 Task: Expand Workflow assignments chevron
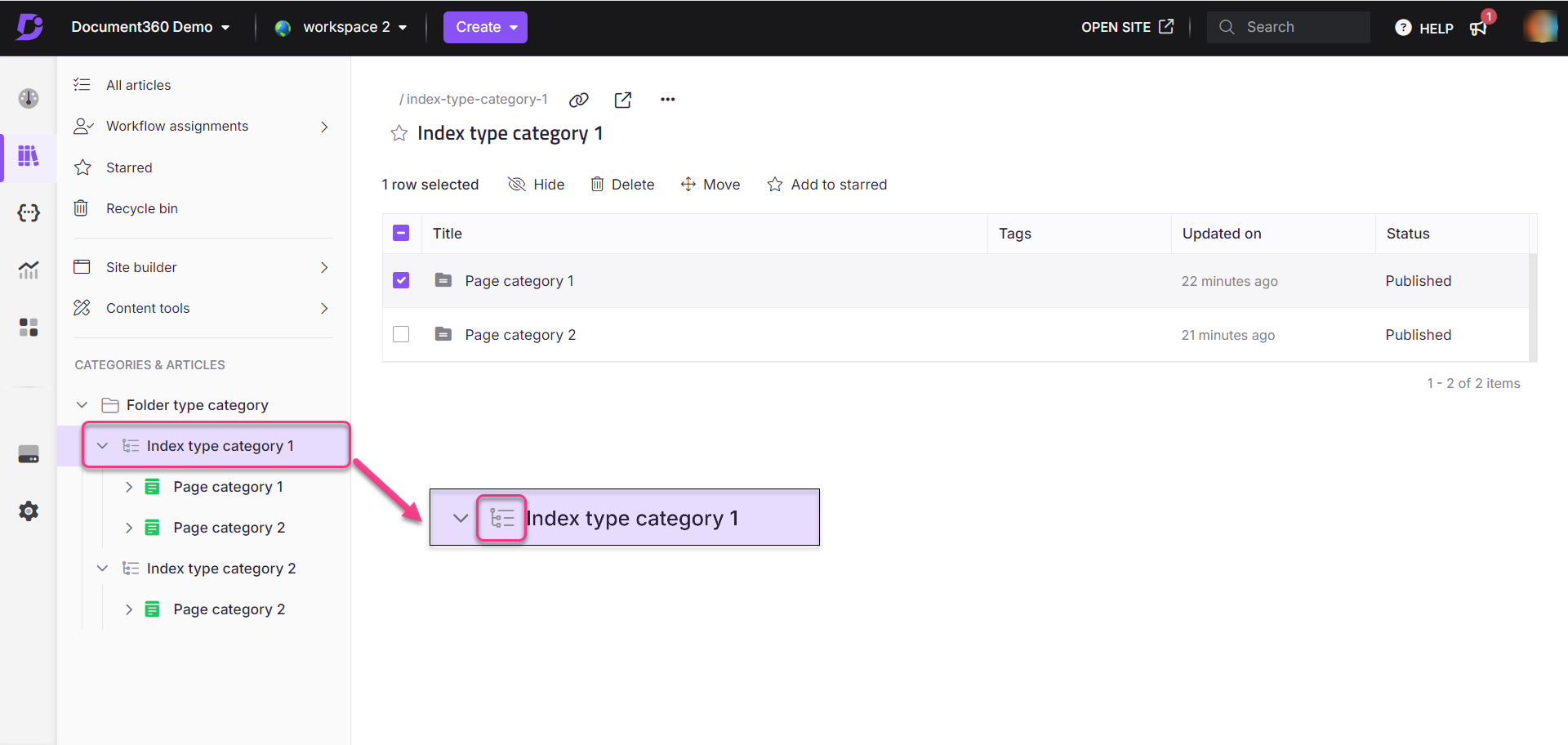pyautogui.click(x=324, y=127)
